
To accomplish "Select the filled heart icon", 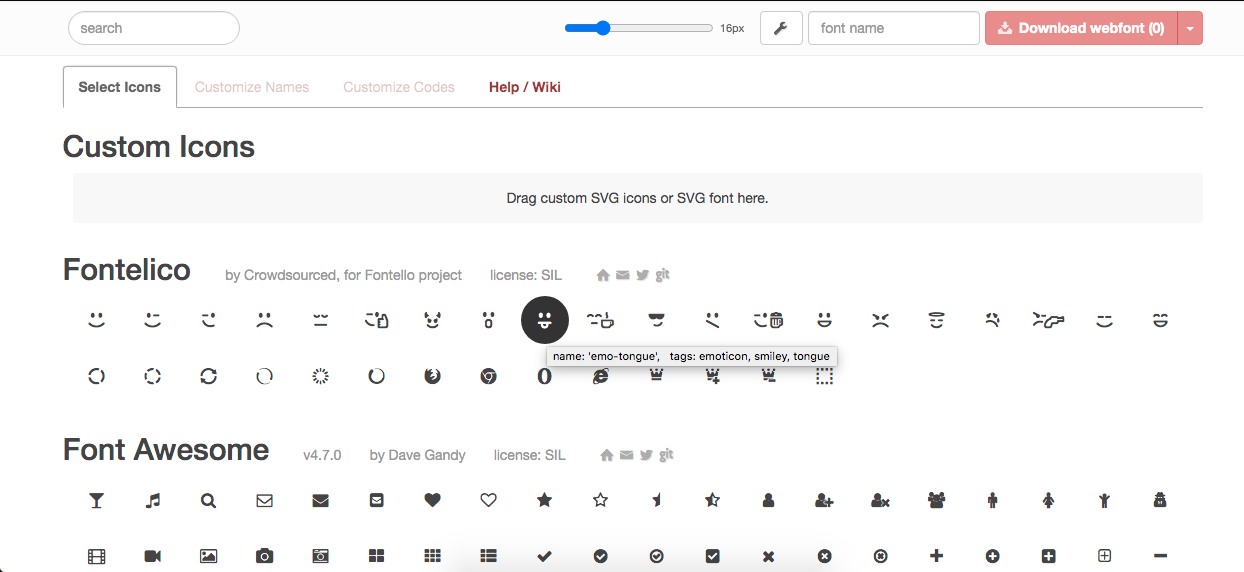I will tap(433, 500).
